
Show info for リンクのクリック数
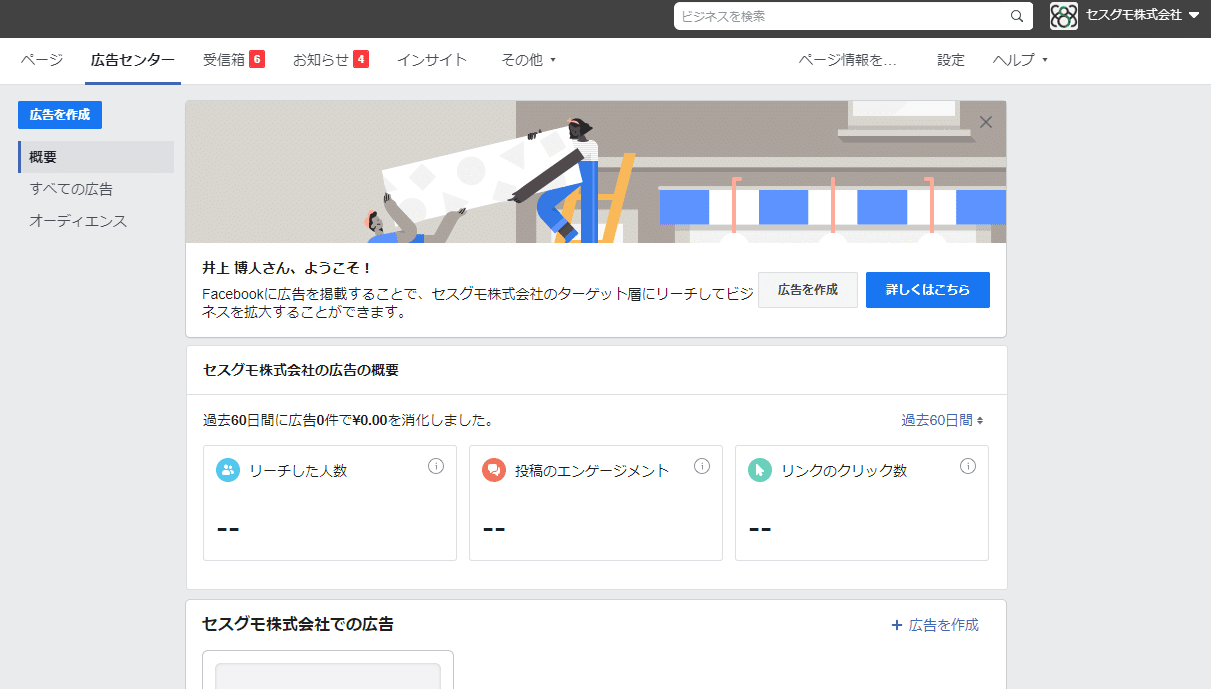[968, 466]
